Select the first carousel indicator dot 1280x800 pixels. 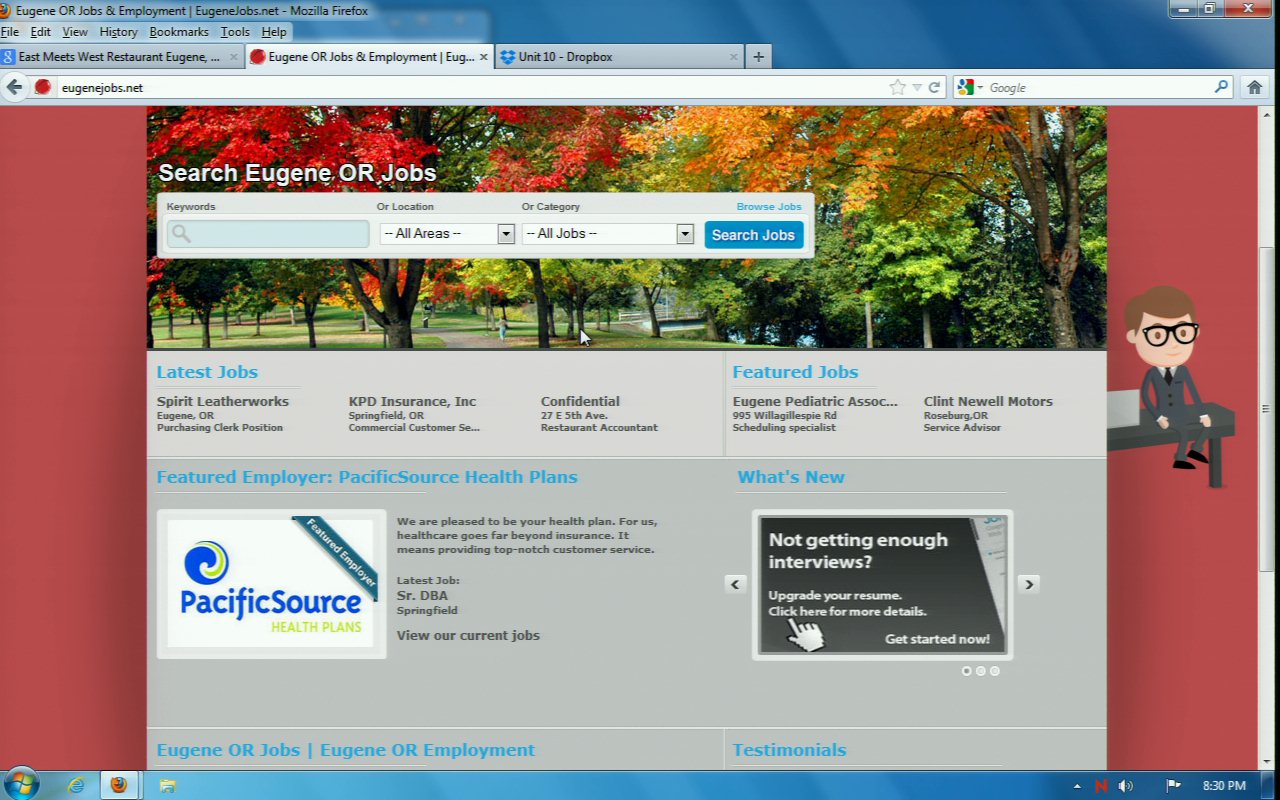(967, 671)
